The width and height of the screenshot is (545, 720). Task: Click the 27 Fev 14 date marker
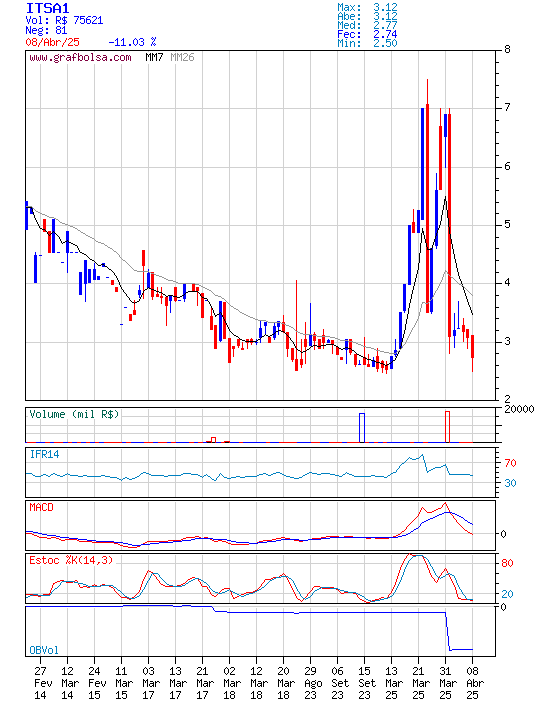tap(40, 683)
